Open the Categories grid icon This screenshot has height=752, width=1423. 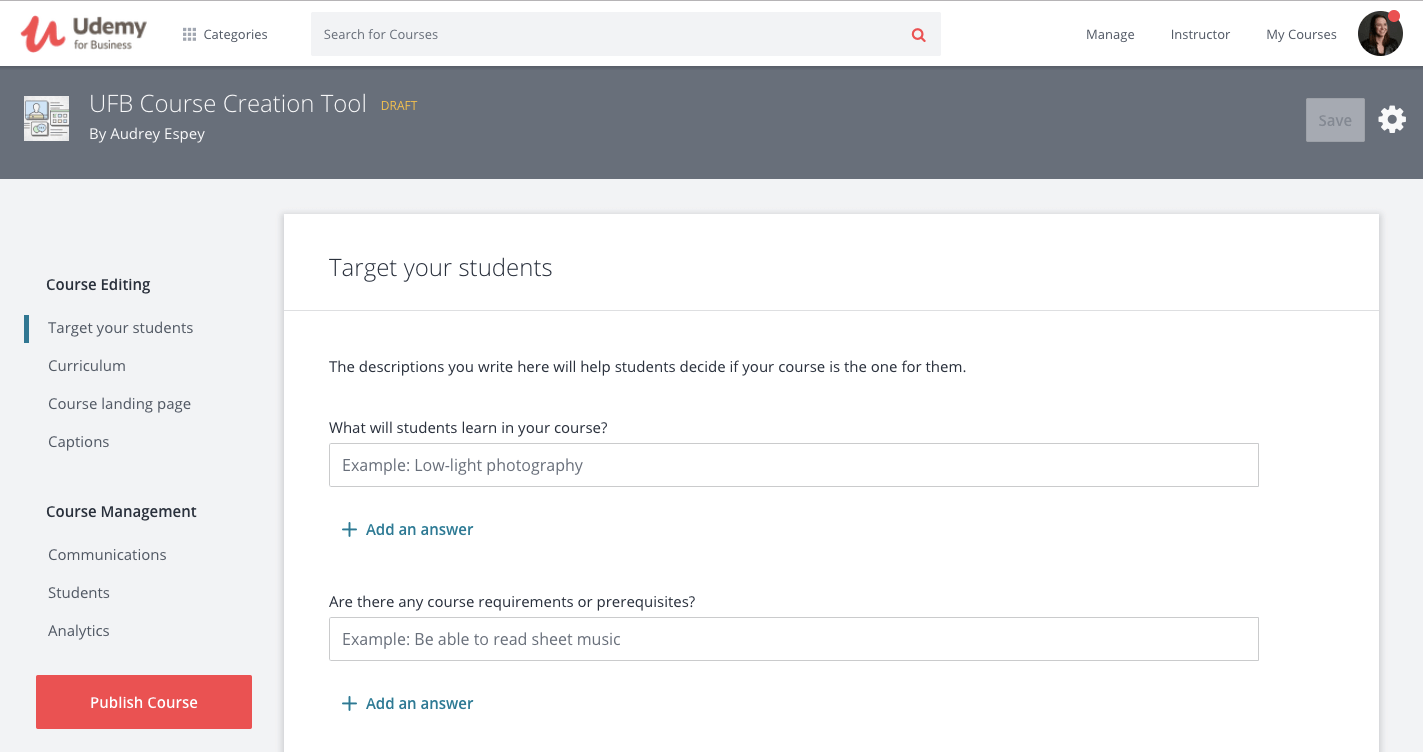(x=189, y=33)
